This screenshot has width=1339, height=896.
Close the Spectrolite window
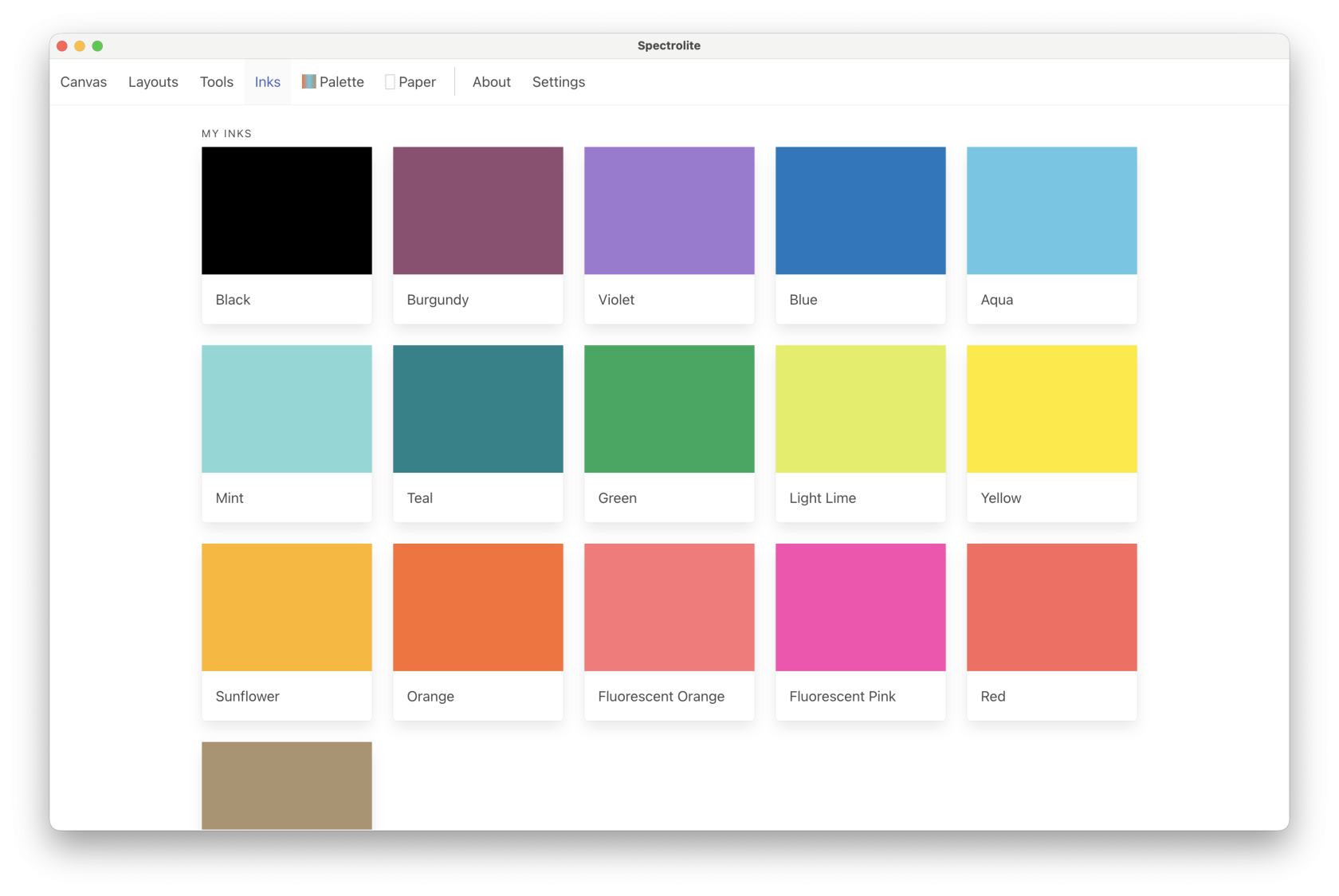[x=62, y=45]
